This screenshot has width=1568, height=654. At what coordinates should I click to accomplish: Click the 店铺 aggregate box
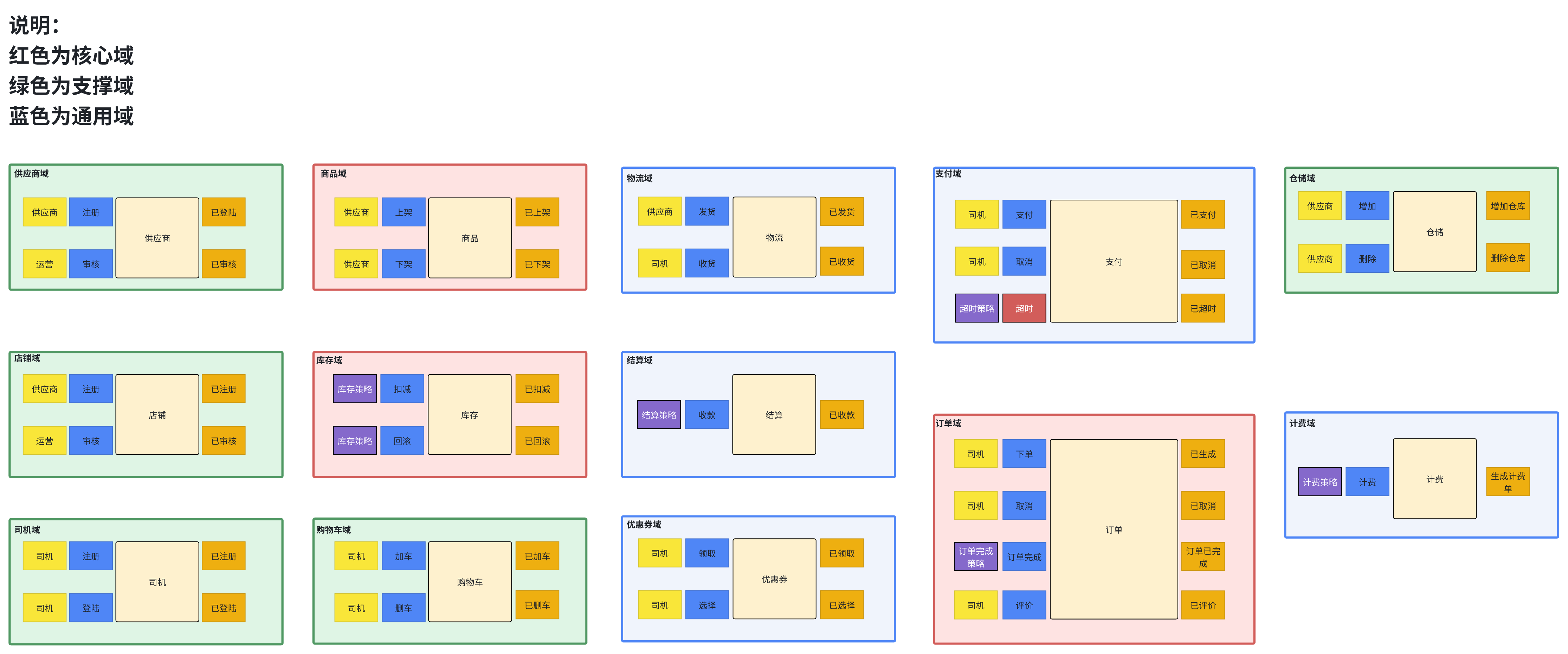pyautogui.click(x=157, y=414)
